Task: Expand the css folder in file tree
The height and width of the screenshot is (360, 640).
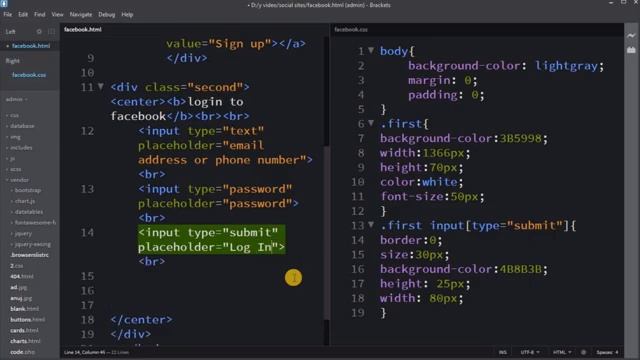Action: click(13, 116)
